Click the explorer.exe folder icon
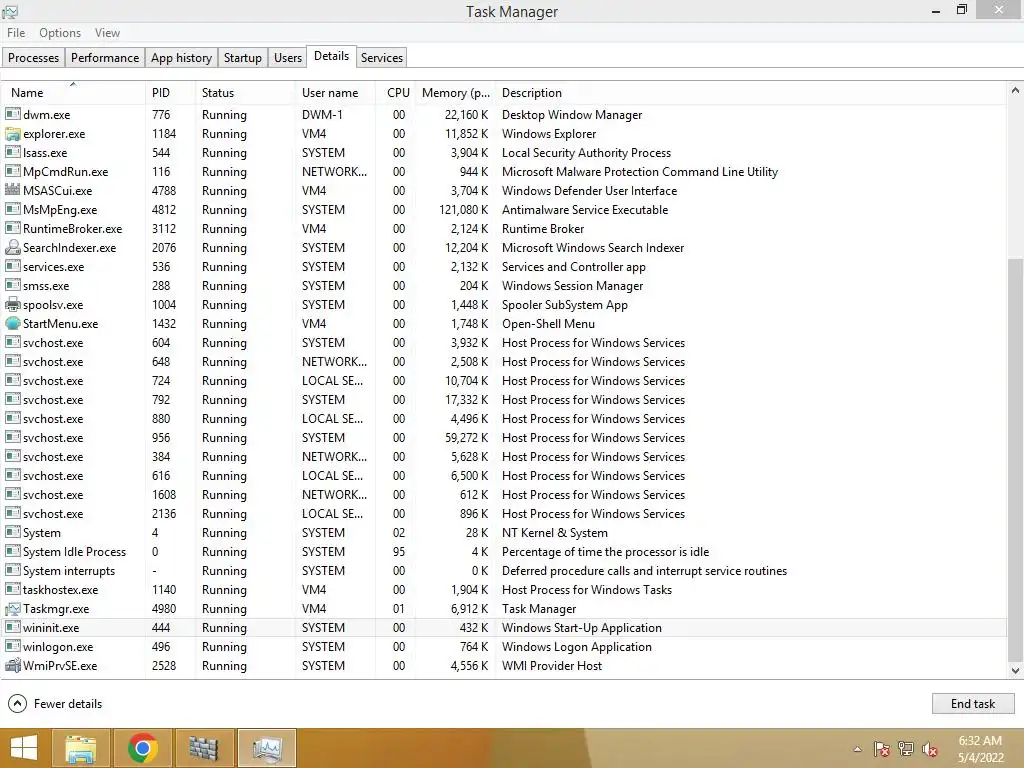The image size is (1024, 768). [x=12, y=134]
